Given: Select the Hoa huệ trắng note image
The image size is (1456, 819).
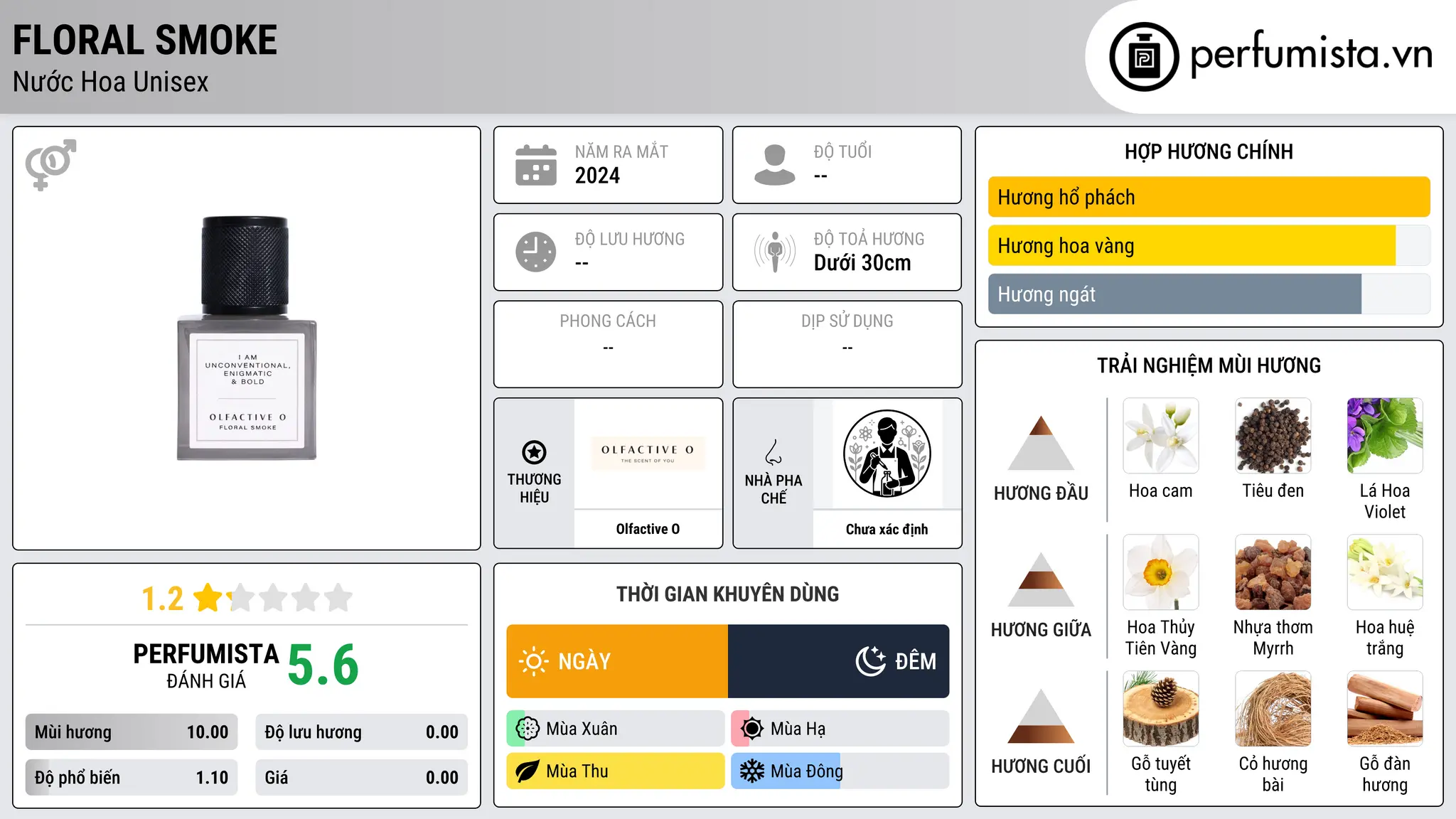Looking at the screenshot, I should pos(1385,572).
